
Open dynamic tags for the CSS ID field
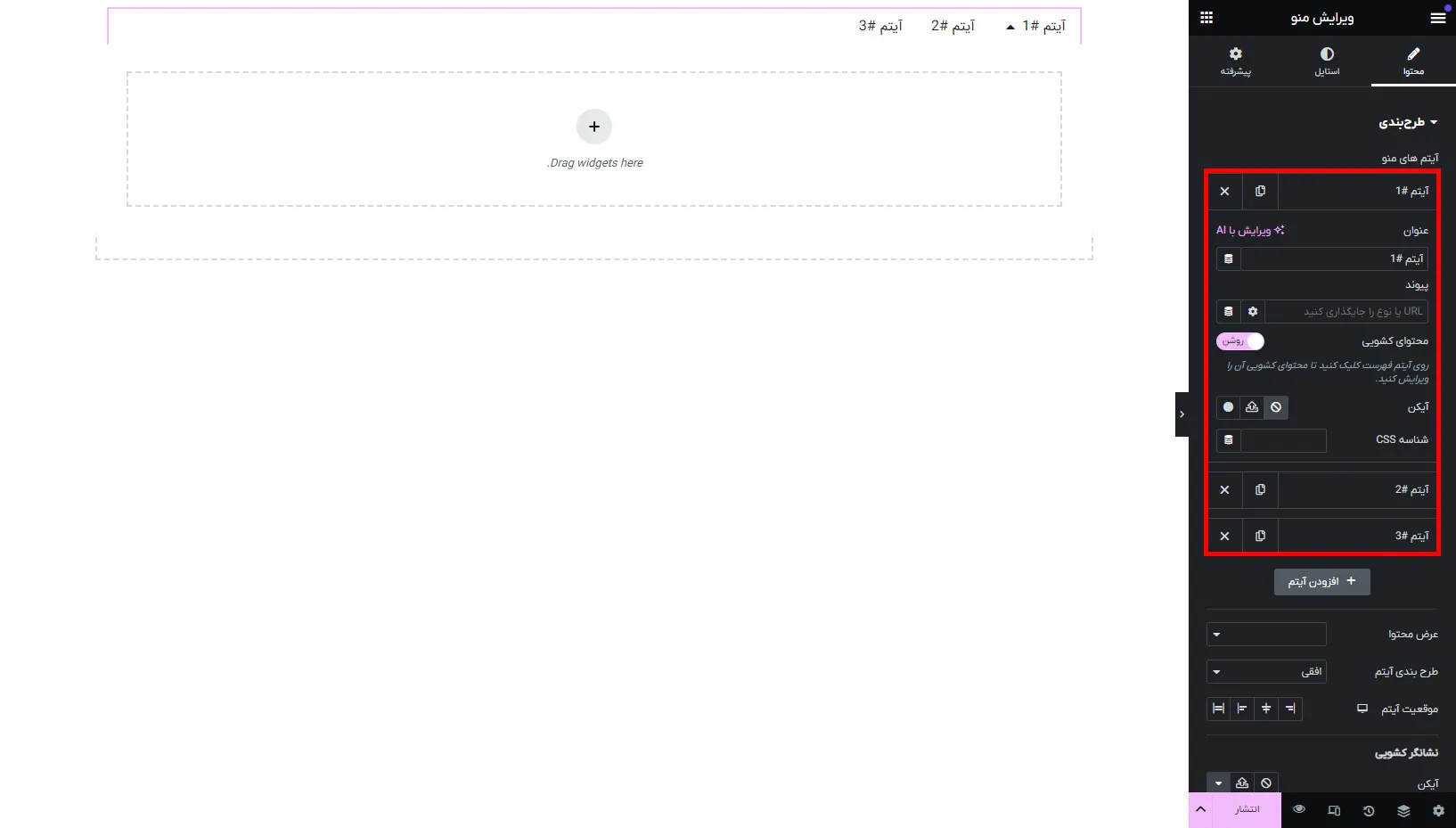coord(1229,440)
